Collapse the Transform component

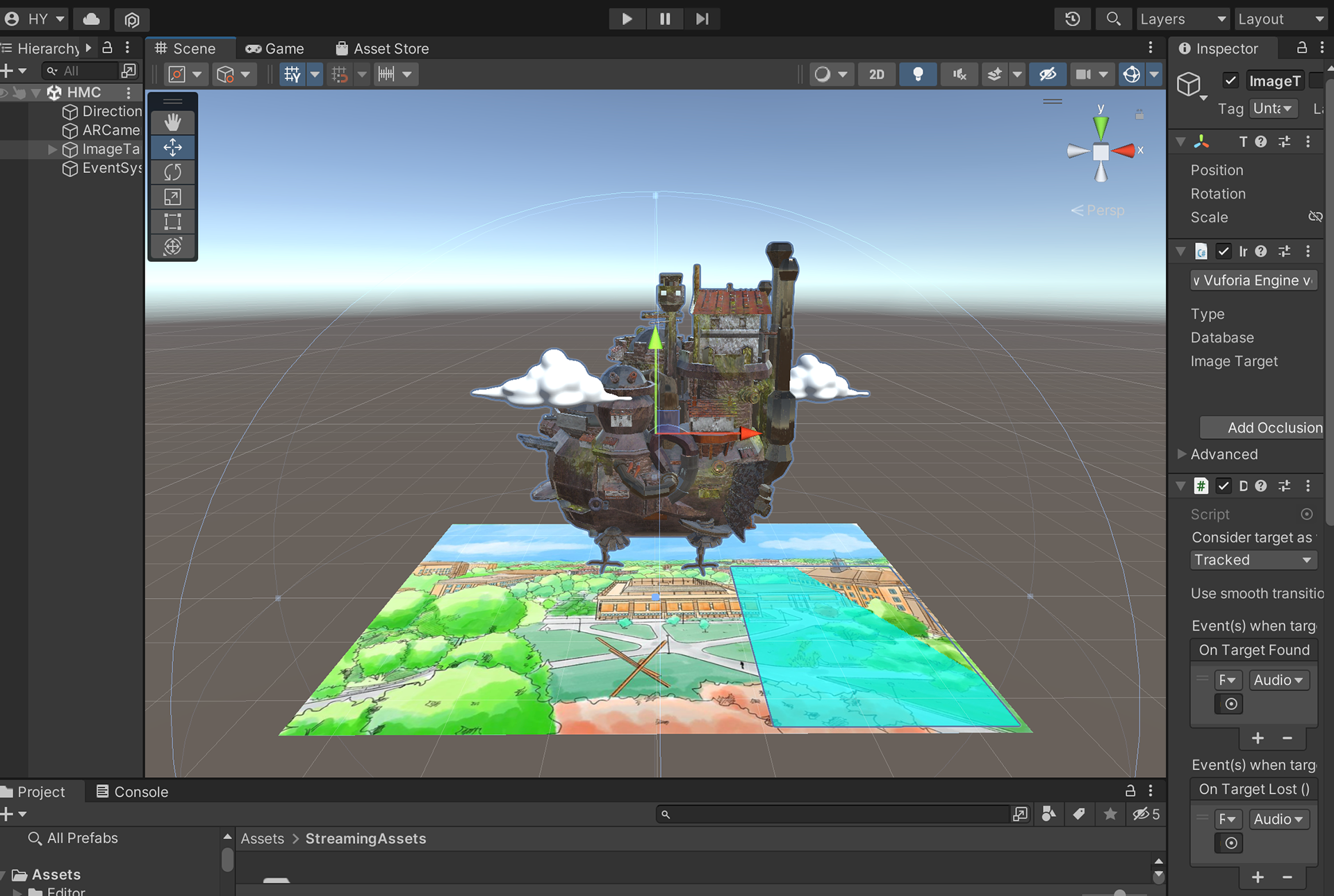click(x=1180, y=142)
